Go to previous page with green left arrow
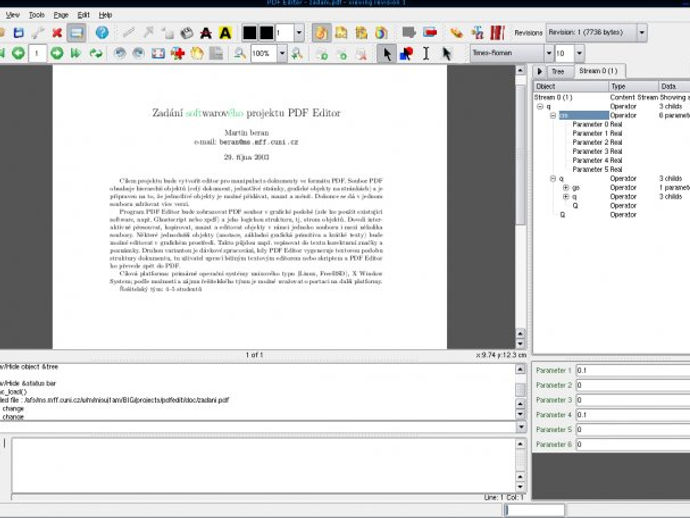 [x=18, y=54]
